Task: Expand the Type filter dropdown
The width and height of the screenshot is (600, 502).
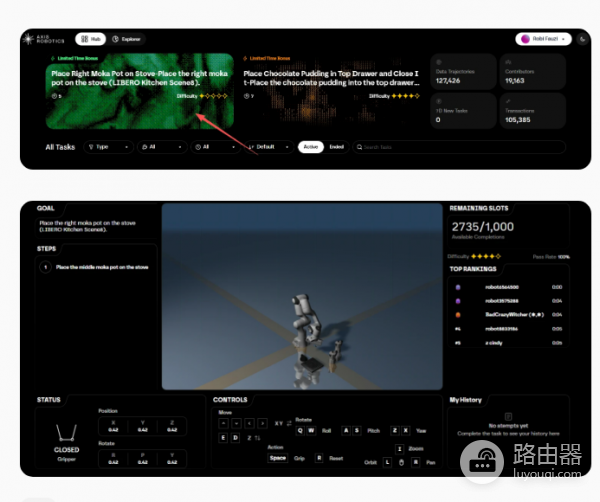Action: (110, 147)
